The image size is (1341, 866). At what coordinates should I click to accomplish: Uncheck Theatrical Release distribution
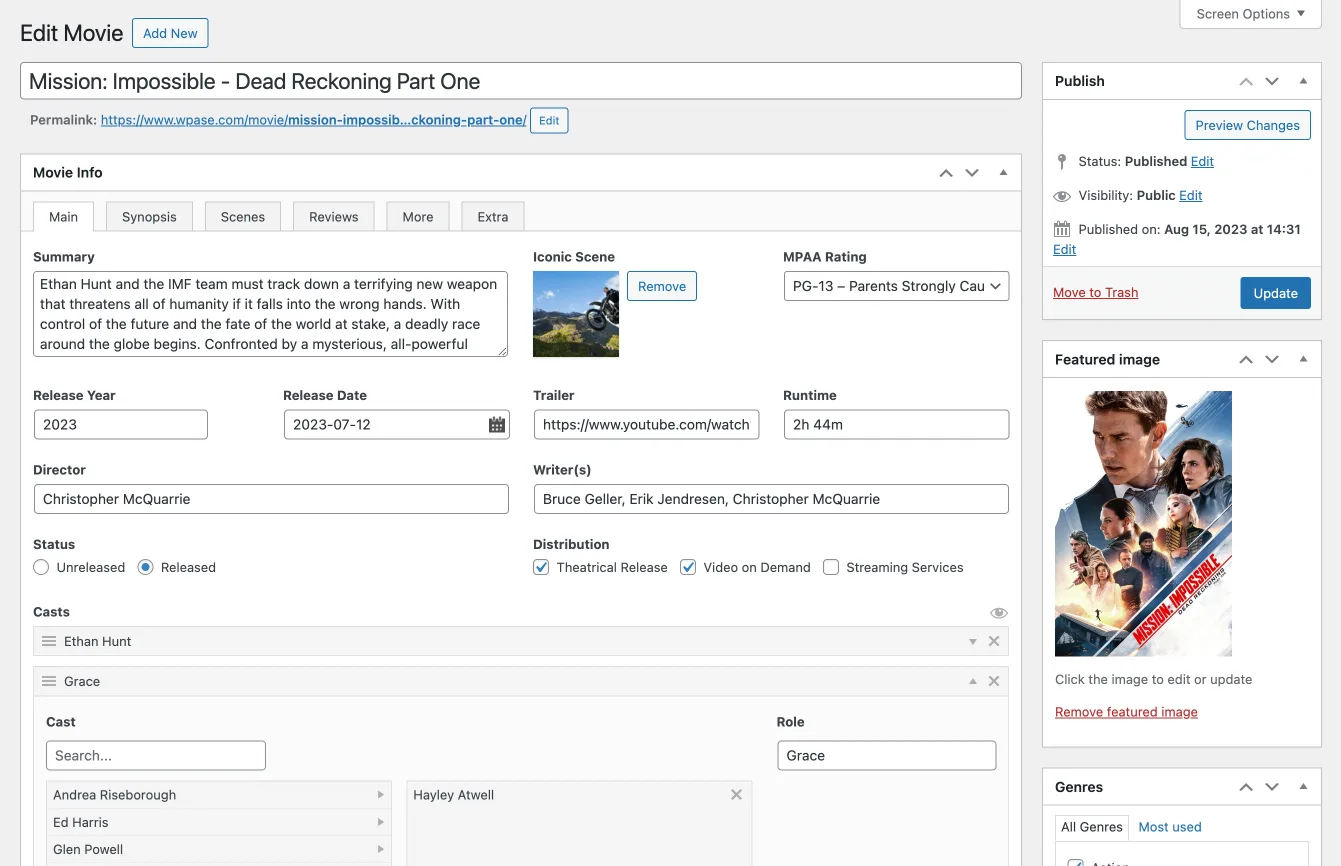pyautogui.click(x=541, y=567)
